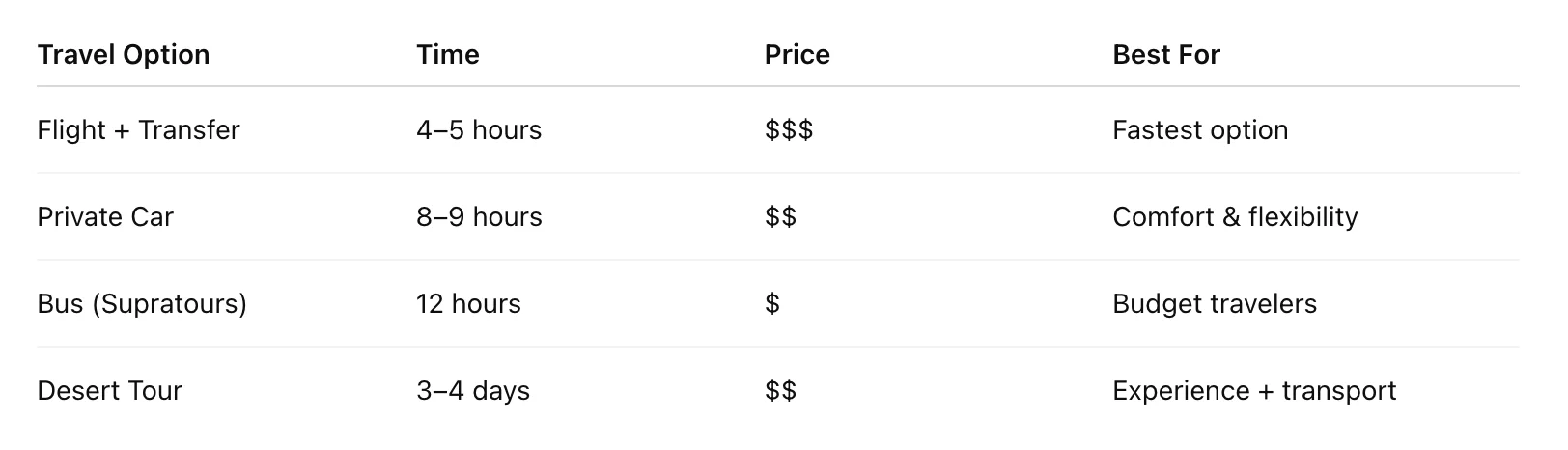Click the Time column header
Viewport: 1568px width, 450px height.
pos(447,54)
